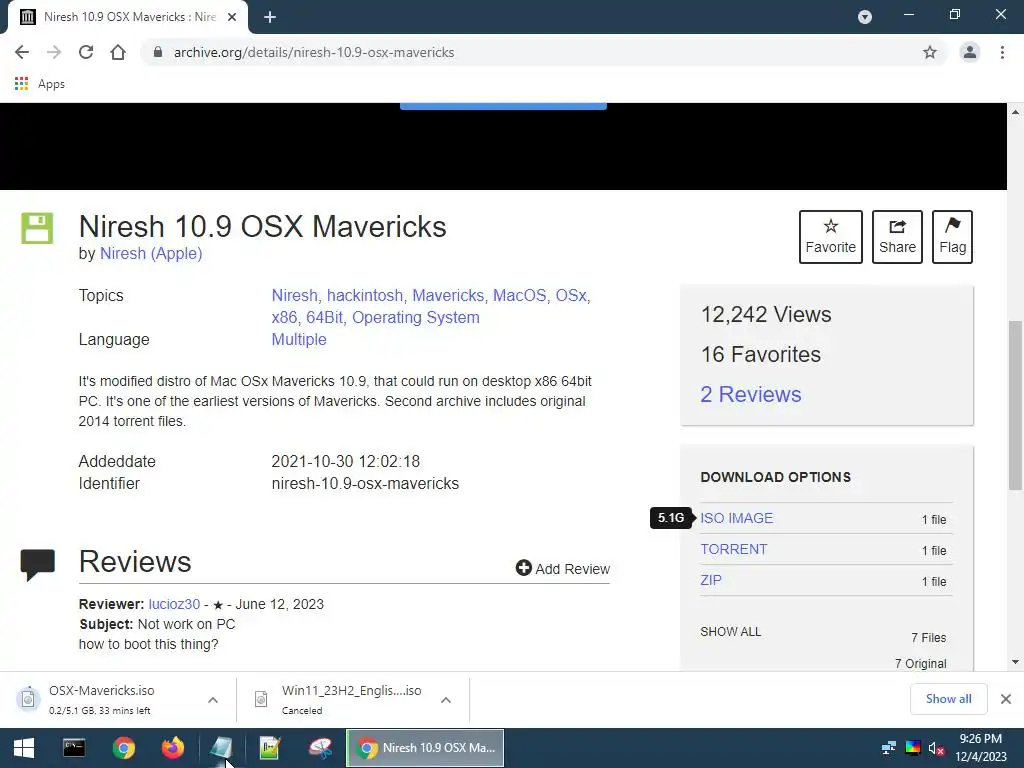Screen dimensions: 1024x768
Task: Expand Win11_23H2 download options chevron
Action: click(x=445, y=699)
